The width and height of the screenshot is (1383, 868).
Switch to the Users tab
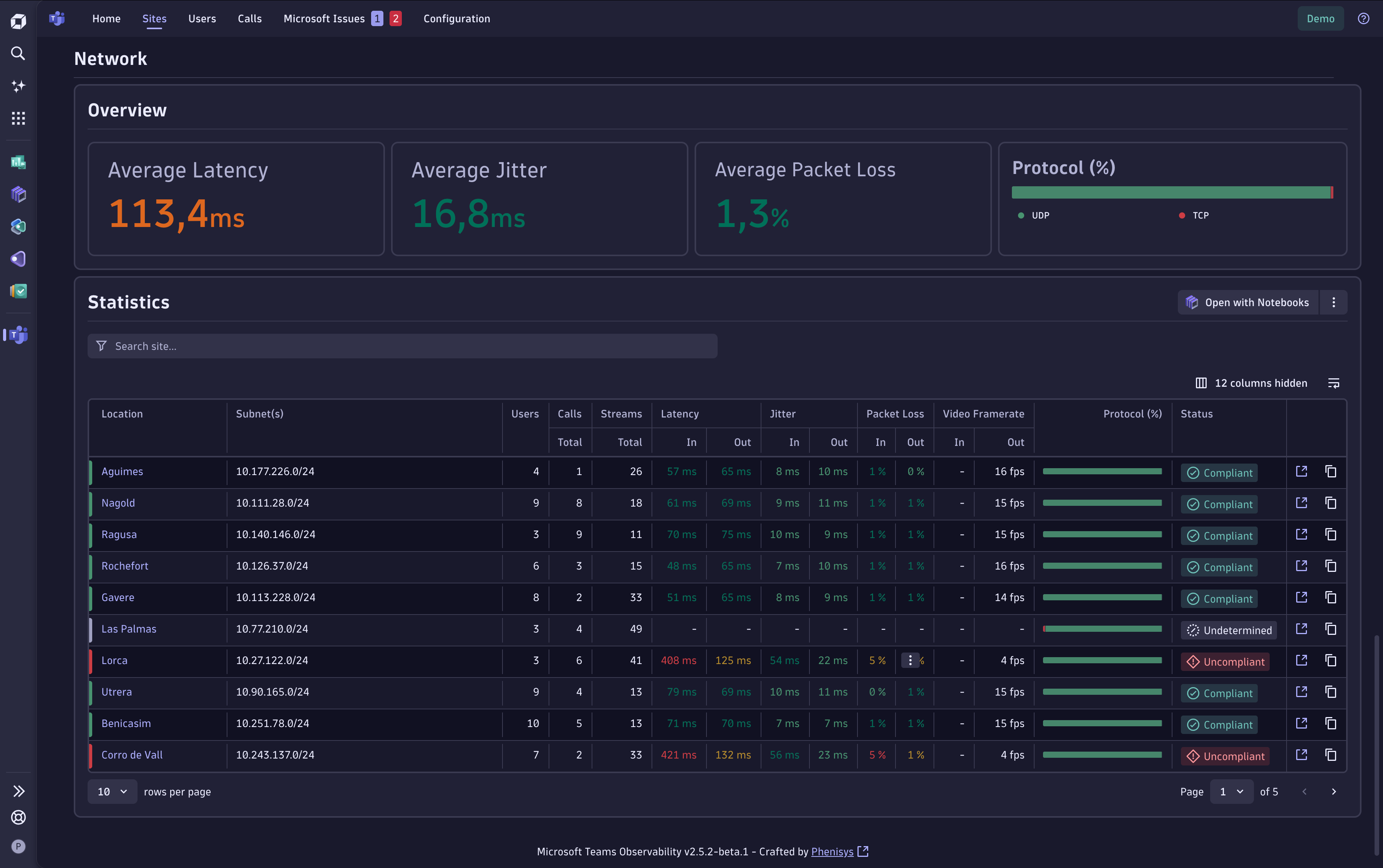pyautogui.click(x=202, y=18)
